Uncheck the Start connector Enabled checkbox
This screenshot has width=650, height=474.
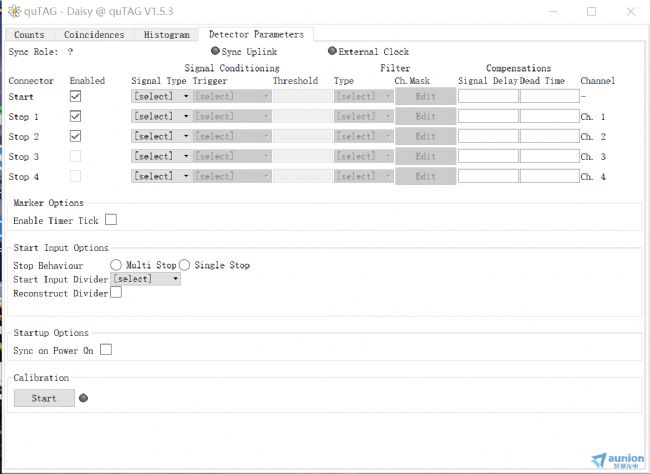coord(75,96)
